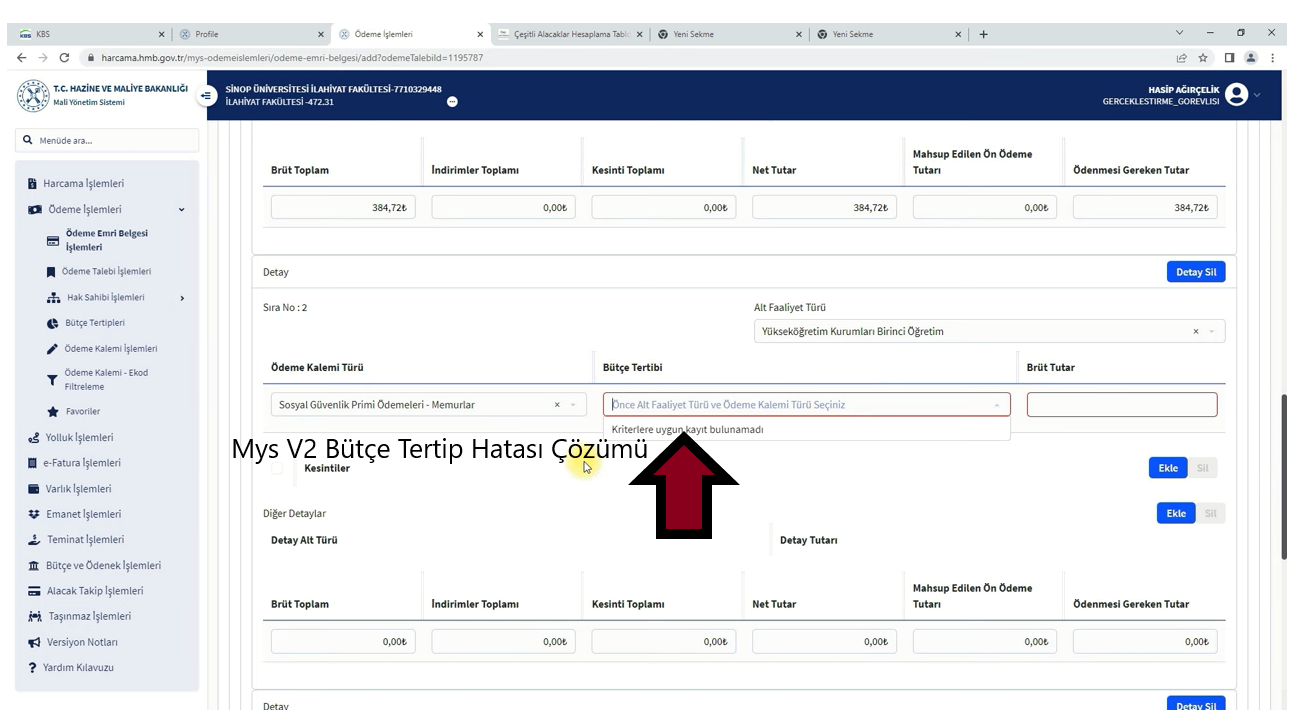Collapse sidebar with the menu toggle icon
This screenshot has height=710, width=1303.
tap(207, 96)
